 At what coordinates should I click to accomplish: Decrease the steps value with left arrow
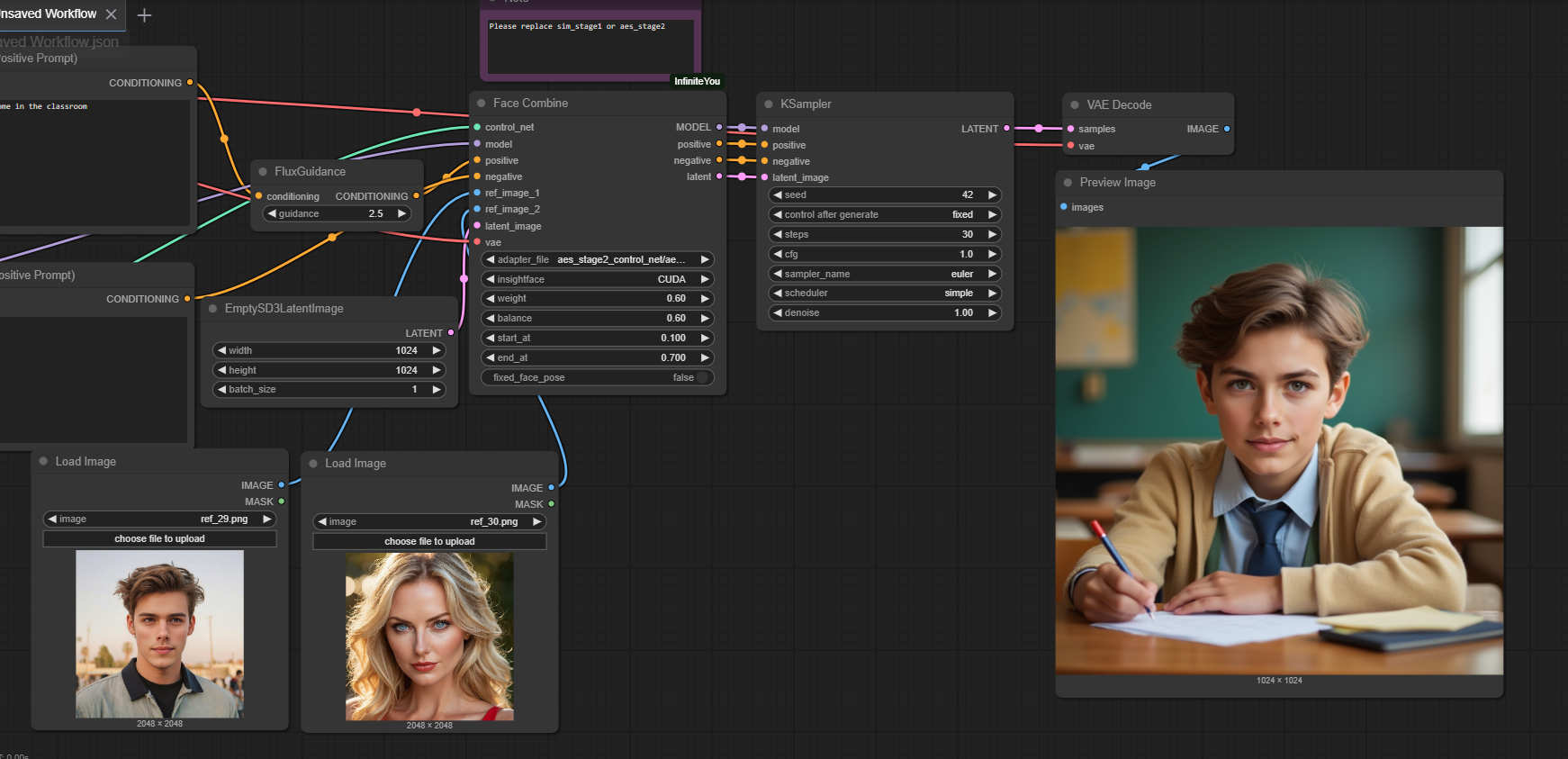(778, 235)
